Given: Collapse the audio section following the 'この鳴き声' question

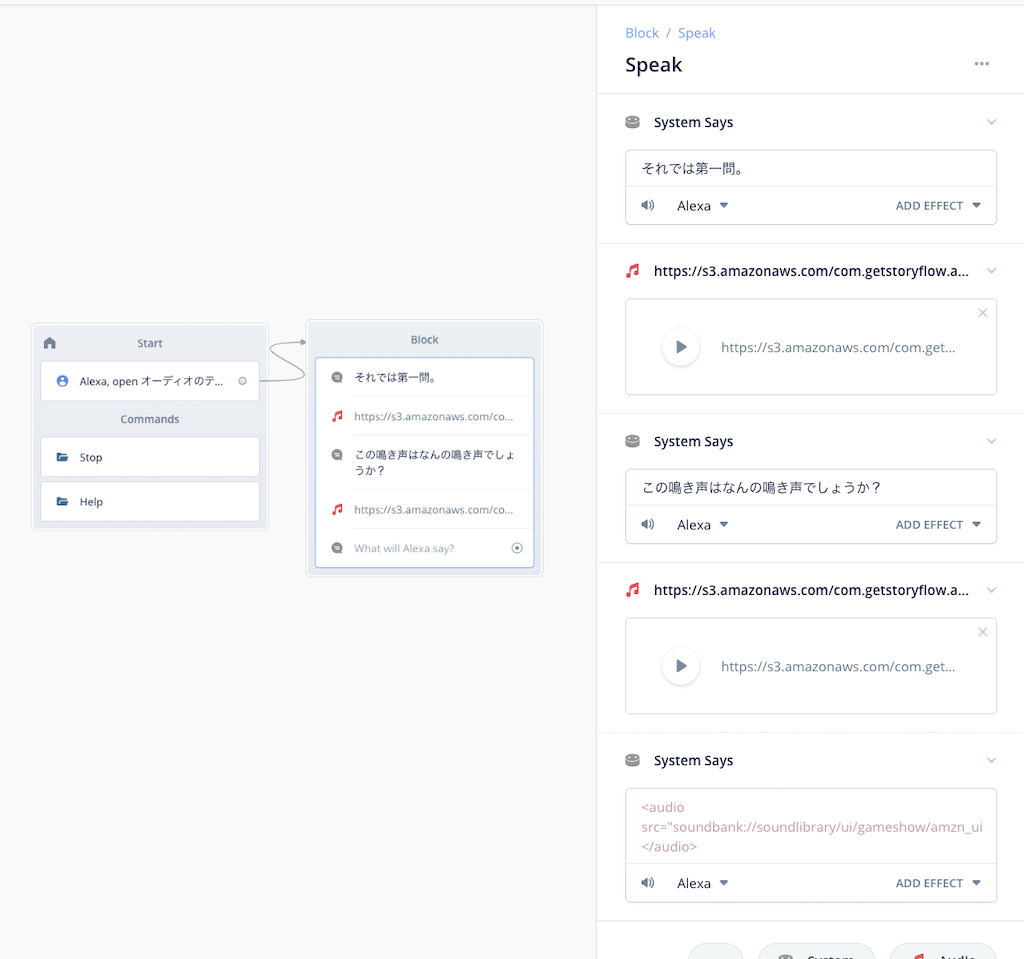Looking at the screenshot, I should pyautogui.click(x=991, y=590).
